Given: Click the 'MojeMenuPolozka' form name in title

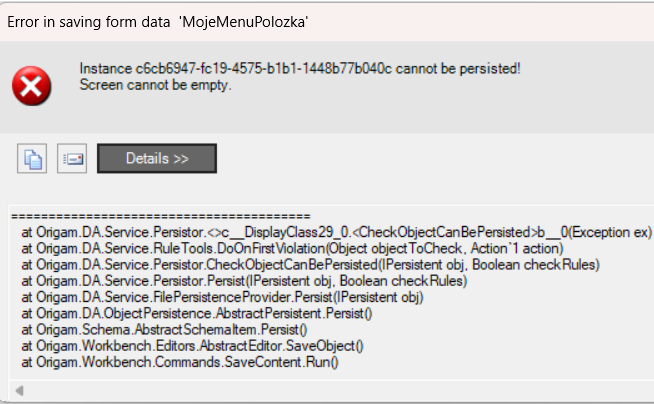Looking at the screenshot, I should [x=244, y=22].
